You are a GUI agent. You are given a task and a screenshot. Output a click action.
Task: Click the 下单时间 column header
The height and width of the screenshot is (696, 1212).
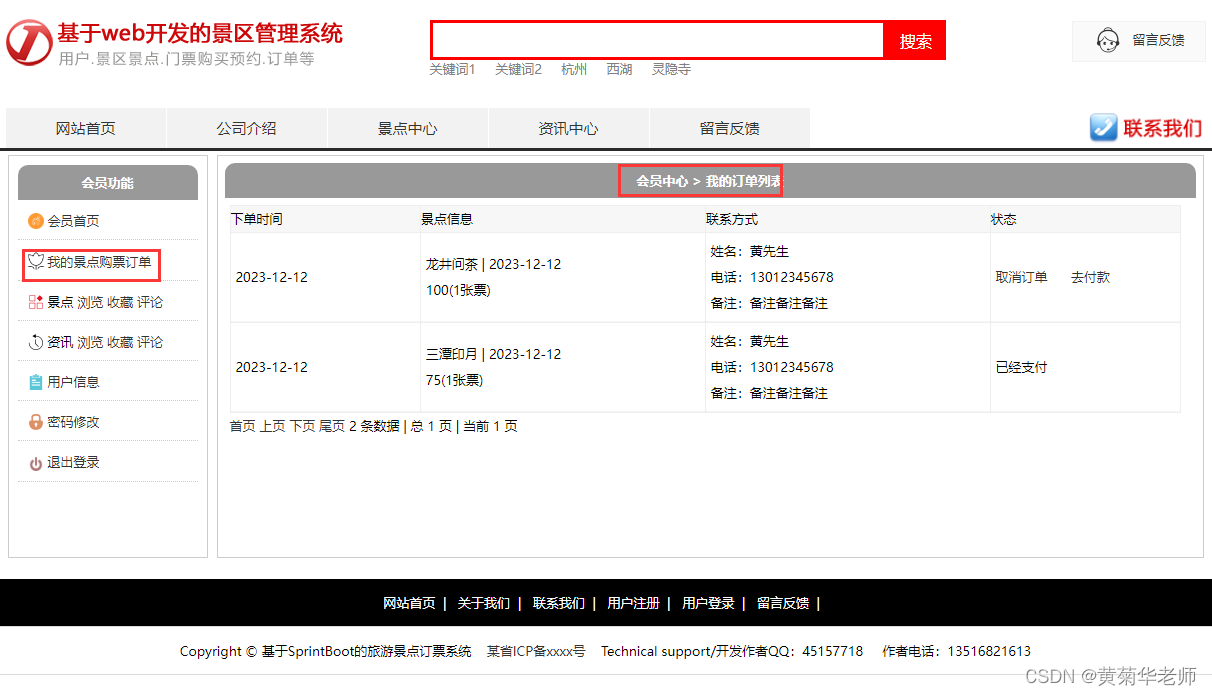point(256,219)
